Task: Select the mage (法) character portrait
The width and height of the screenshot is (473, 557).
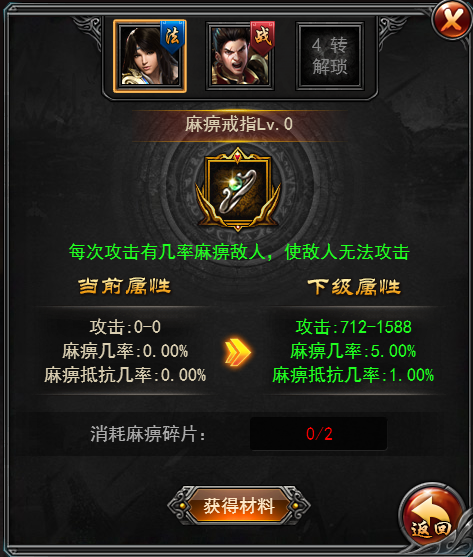Action: 149,56
